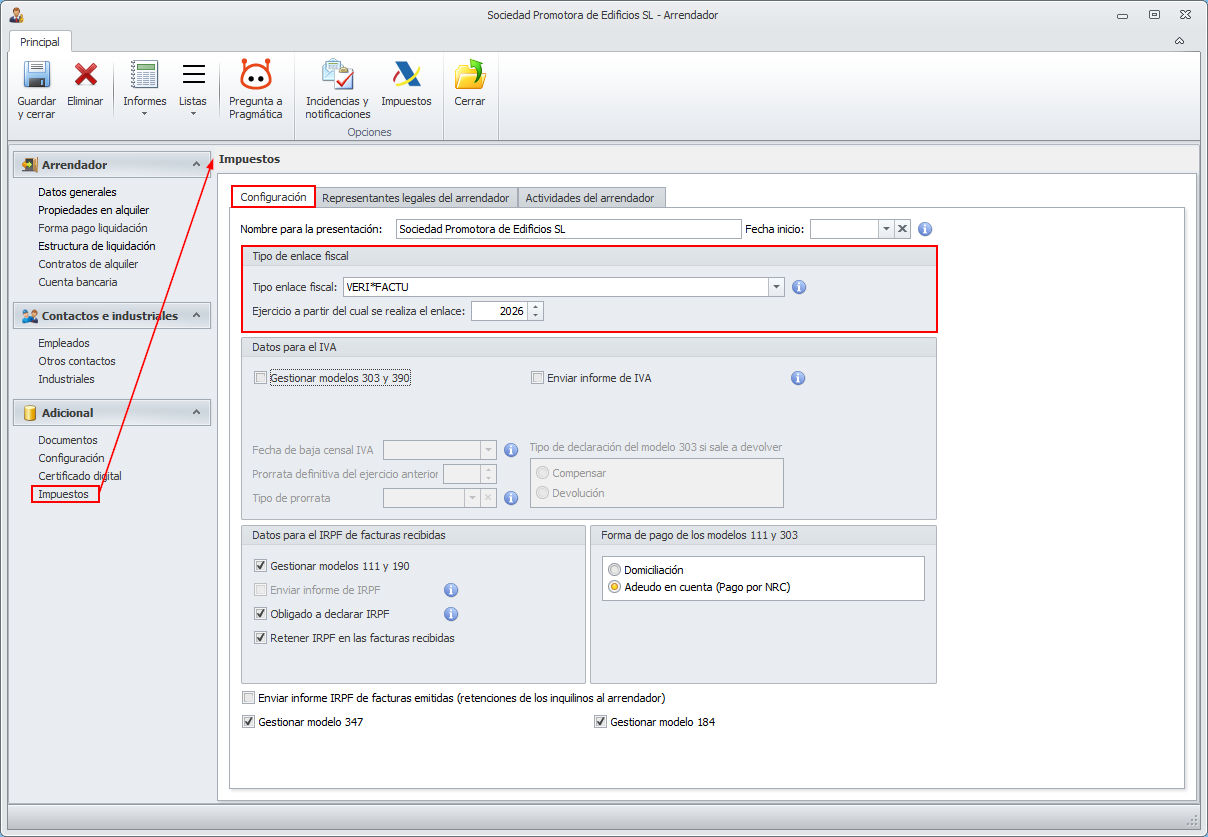
Task: Click info icon beside Obligado a declarar IRPF
Action: 451,614
